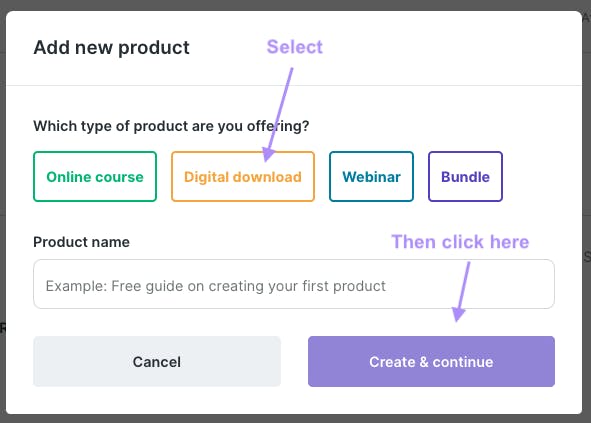This screenshot has height=423, width=591.
Task: Click the indigo-bordered Bundle box
Action: coord(465,176)
